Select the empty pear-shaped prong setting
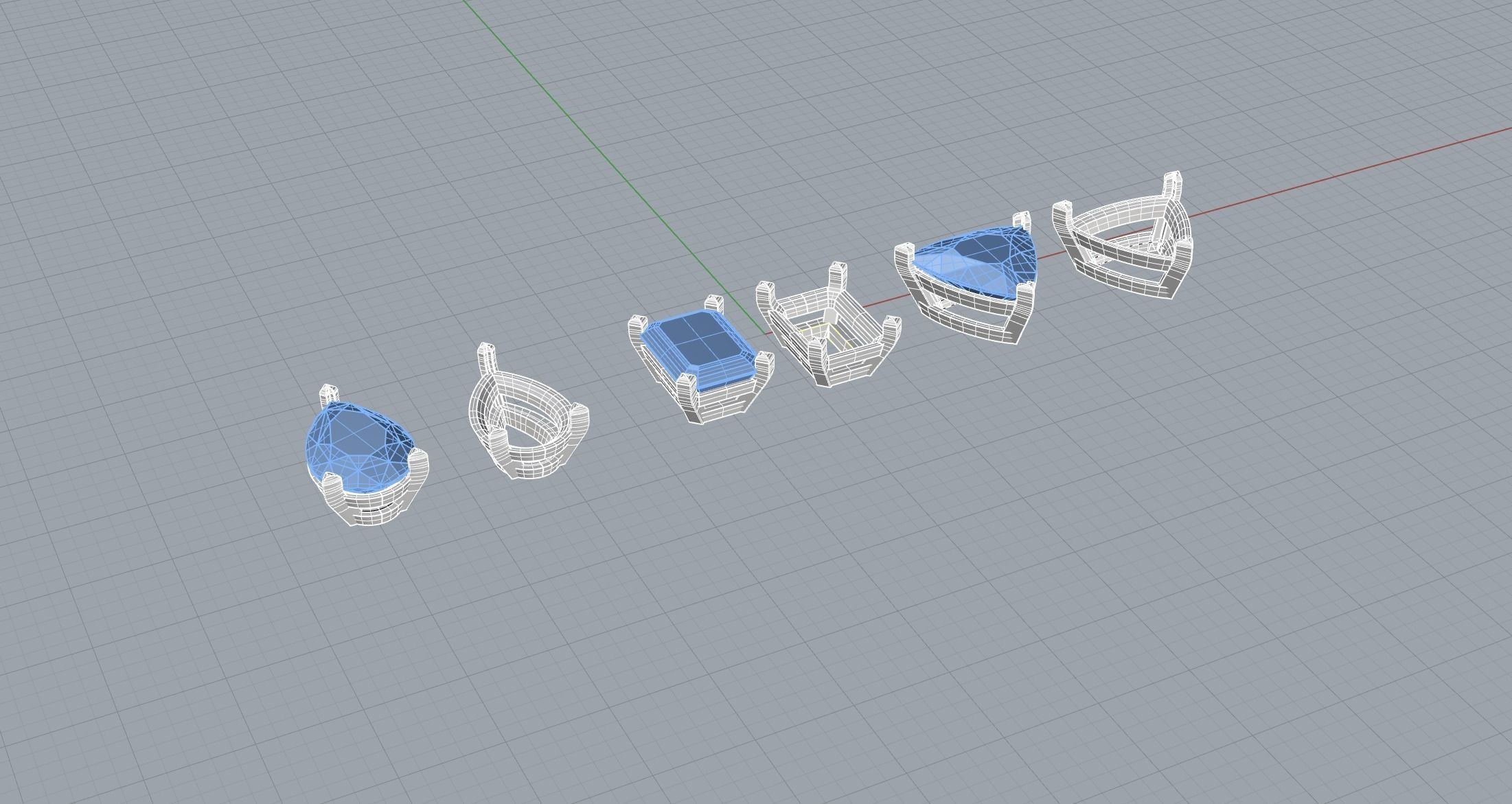The height and width of the screenshot is (804, 1512). [527, 411]
